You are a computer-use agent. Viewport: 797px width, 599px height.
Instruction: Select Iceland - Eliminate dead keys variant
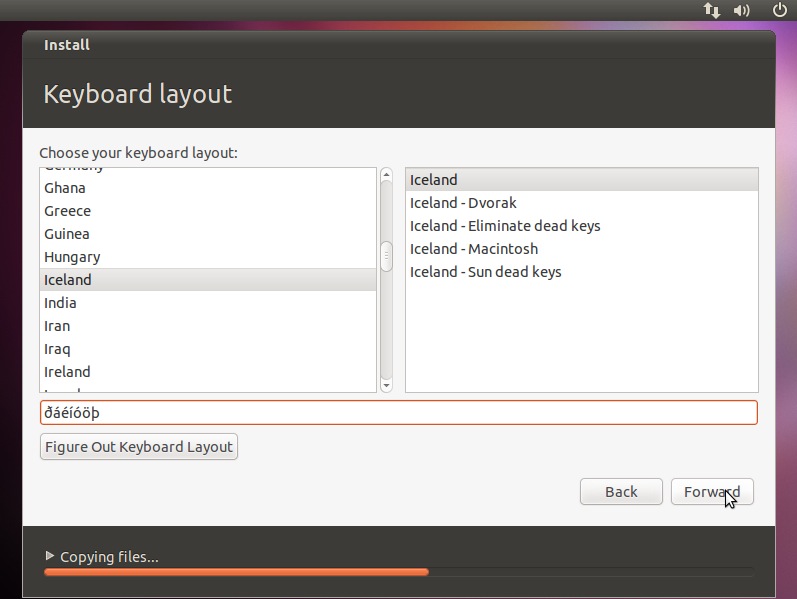(x=505, y=226)
